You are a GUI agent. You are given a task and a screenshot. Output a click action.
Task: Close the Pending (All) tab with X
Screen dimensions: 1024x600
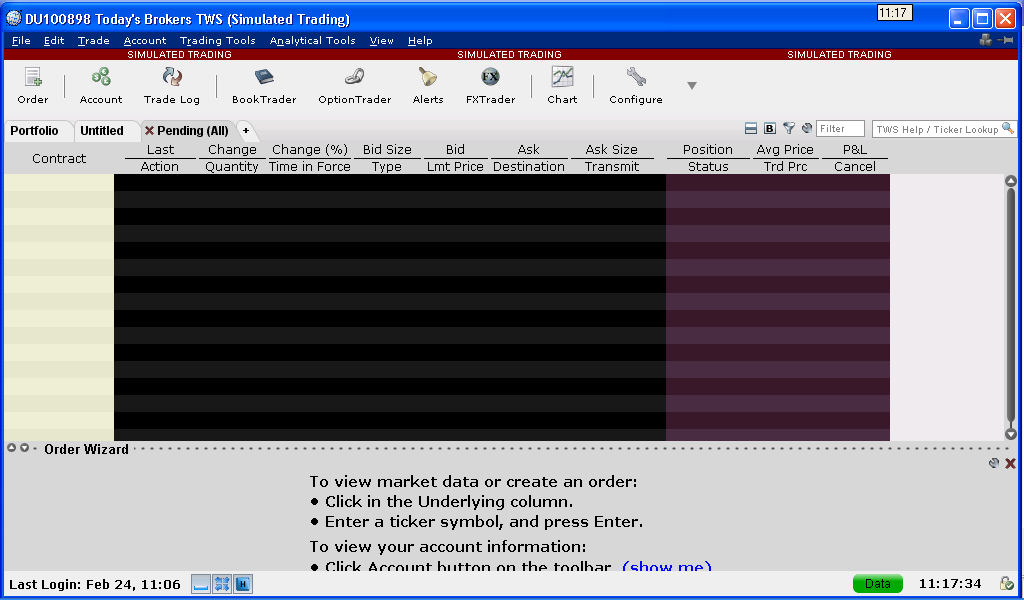[x=149, y=131]
